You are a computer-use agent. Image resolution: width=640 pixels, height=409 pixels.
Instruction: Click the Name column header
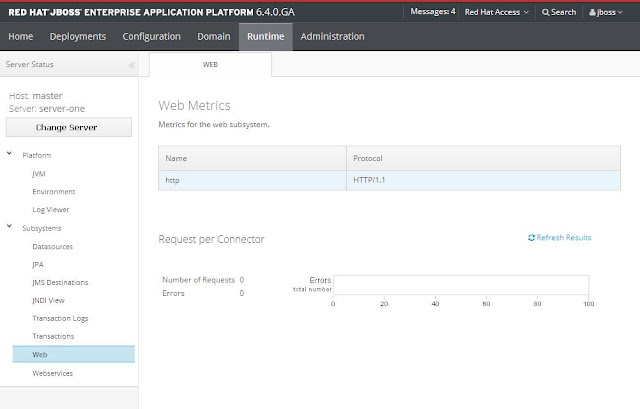(252, 158)
